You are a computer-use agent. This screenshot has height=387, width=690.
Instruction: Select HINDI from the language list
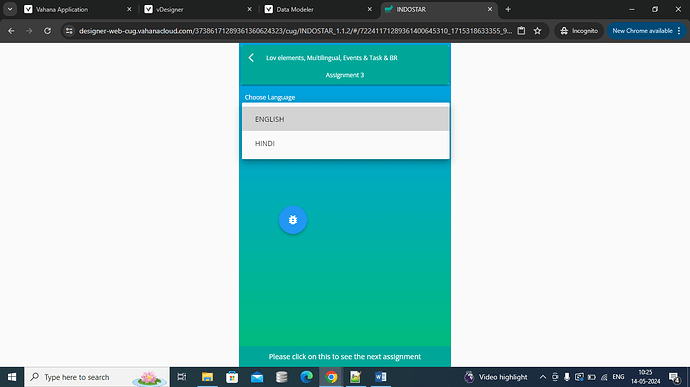pyautogui.click(x=345, y=144)
